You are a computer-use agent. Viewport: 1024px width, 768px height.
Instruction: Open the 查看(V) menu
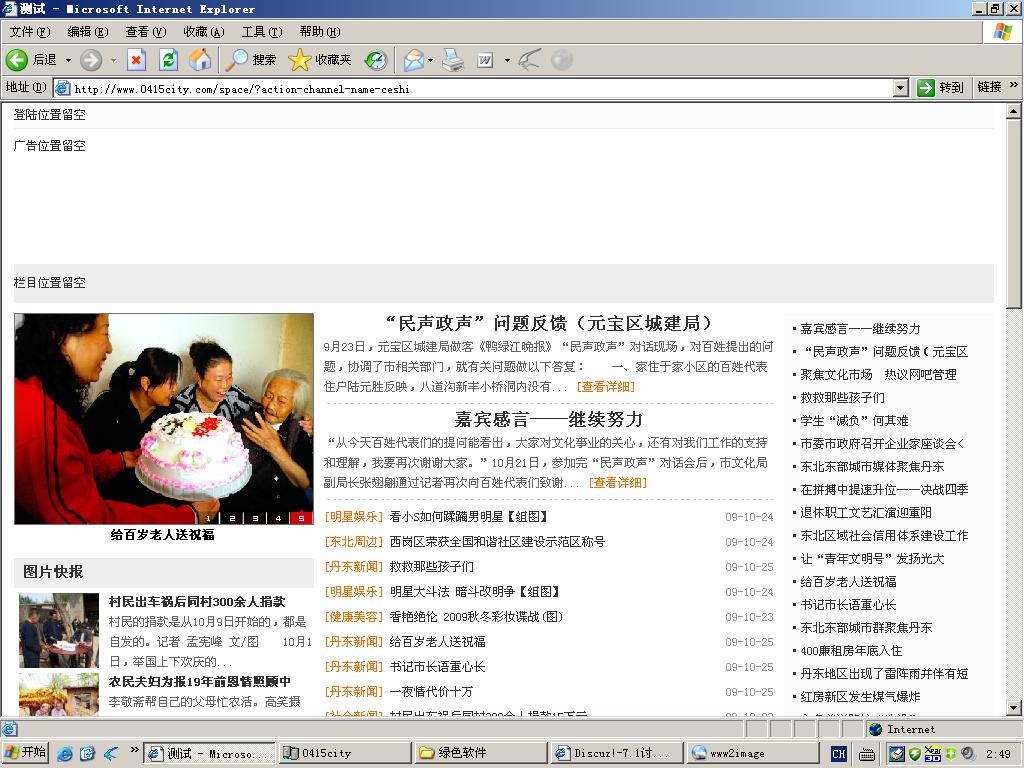point(146,31)
